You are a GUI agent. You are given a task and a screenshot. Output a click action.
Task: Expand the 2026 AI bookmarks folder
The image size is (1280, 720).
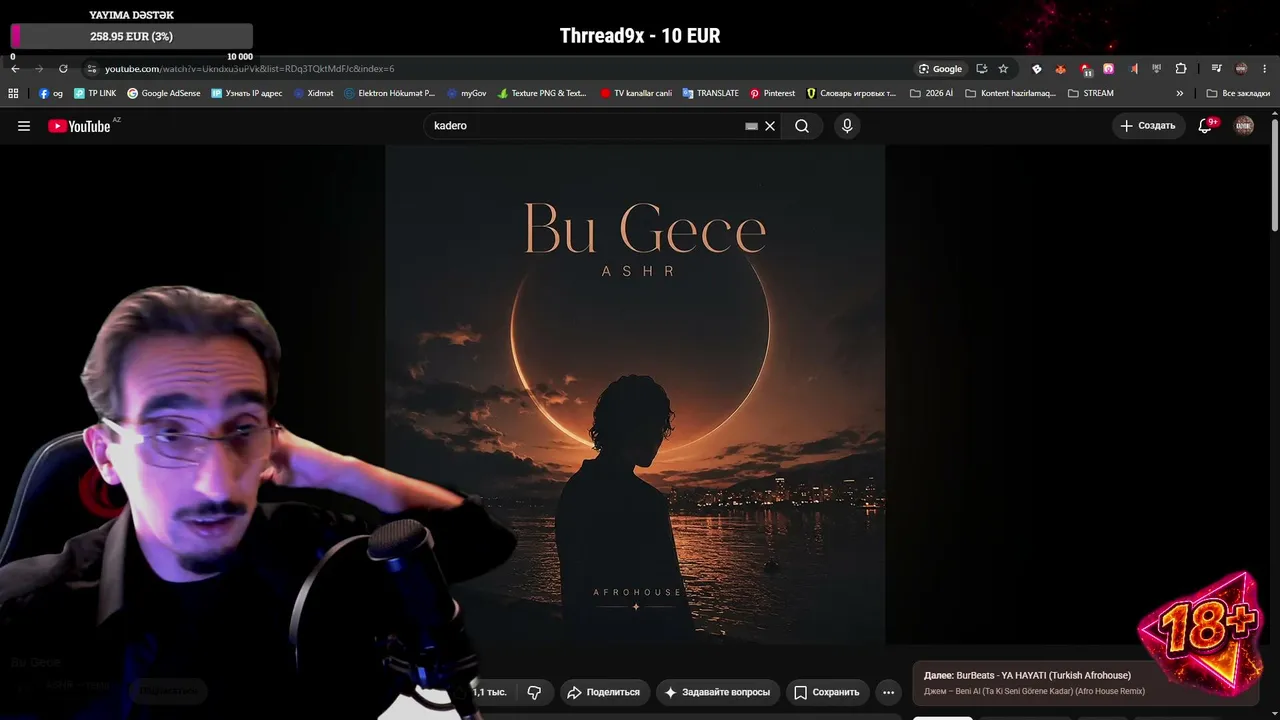[931, 93]
